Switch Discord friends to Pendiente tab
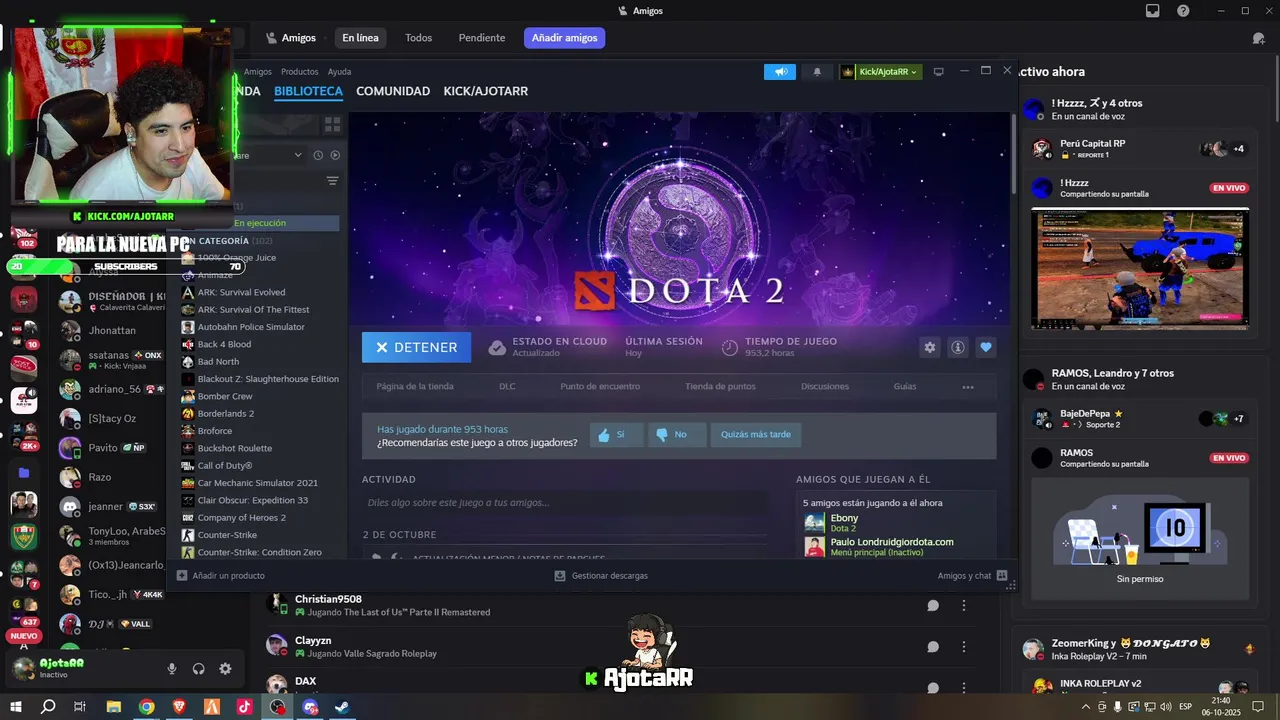Screen dimensions: 1280x720 482,38
